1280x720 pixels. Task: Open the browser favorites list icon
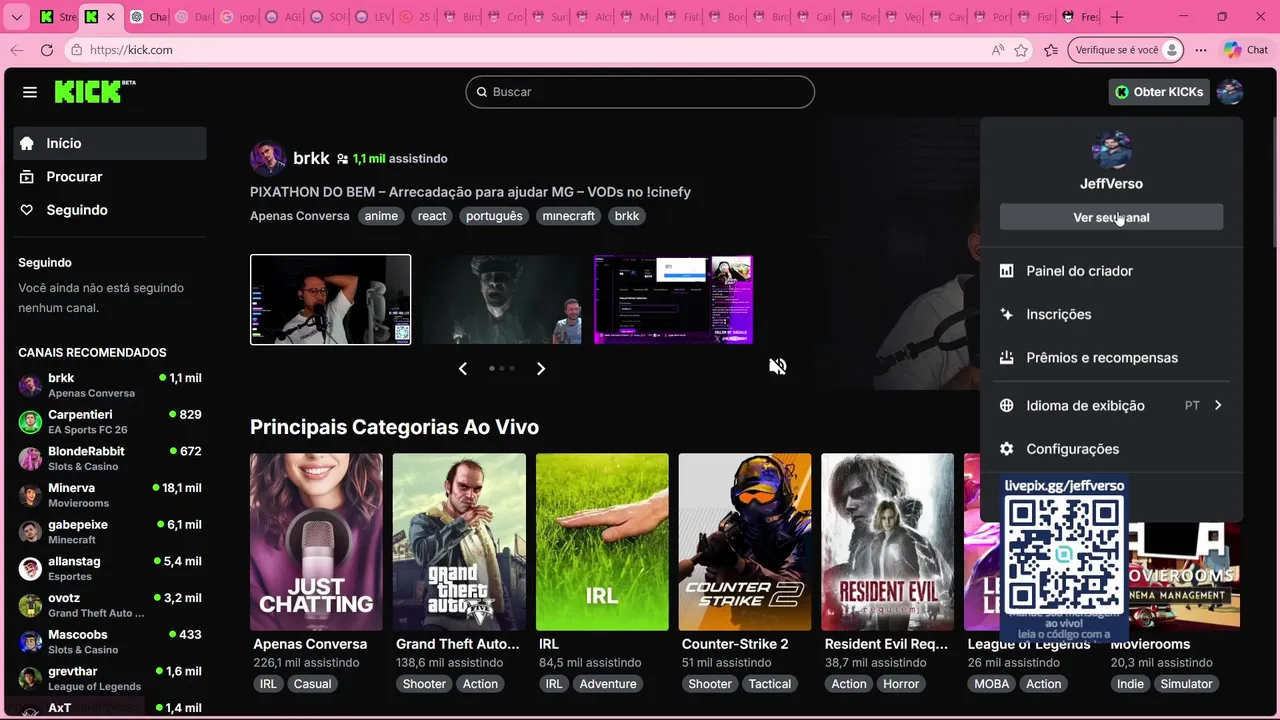pos(1051,50)
